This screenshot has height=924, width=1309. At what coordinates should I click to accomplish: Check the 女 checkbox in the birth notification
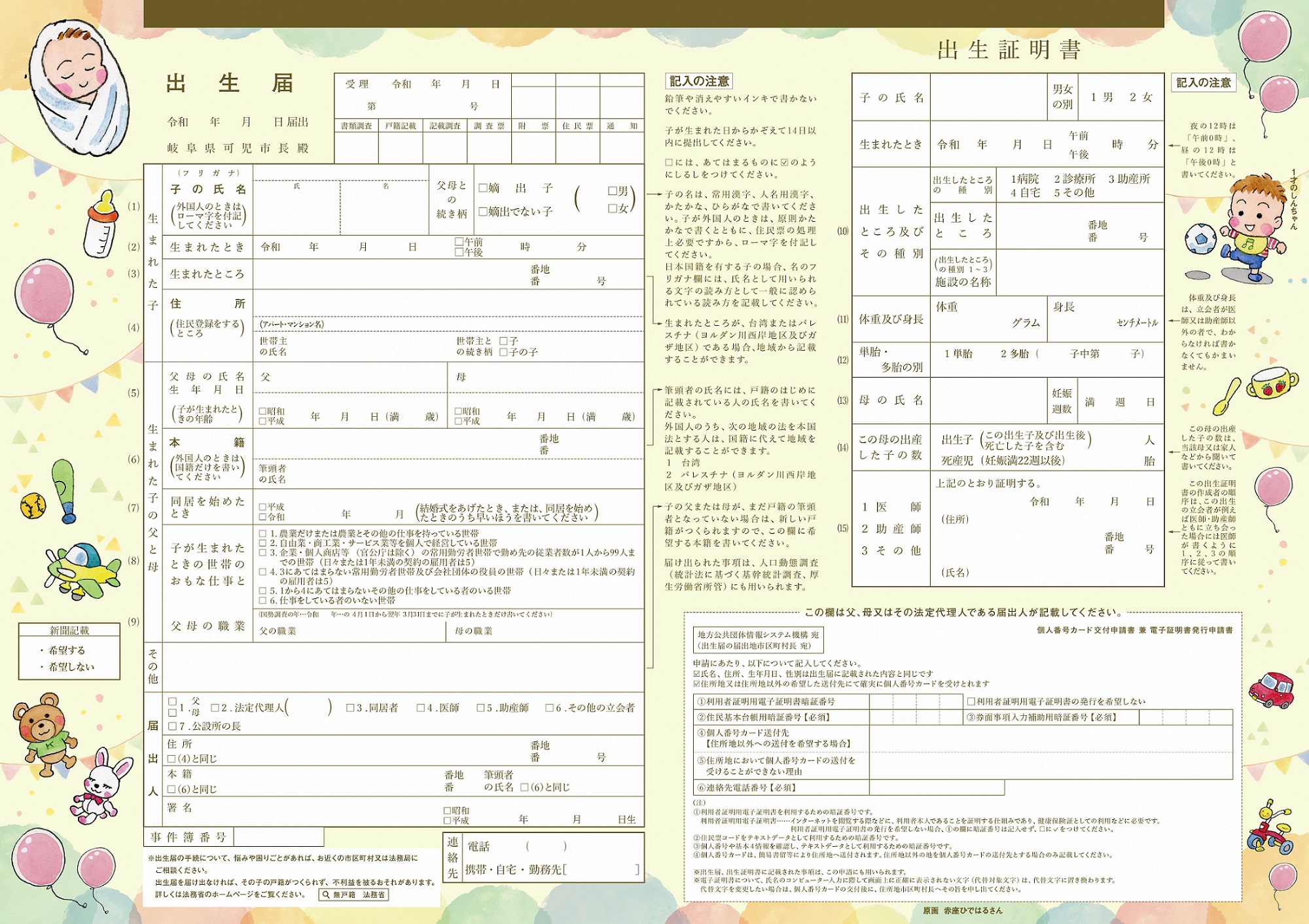pyautogui.click(x=613, y=208)
